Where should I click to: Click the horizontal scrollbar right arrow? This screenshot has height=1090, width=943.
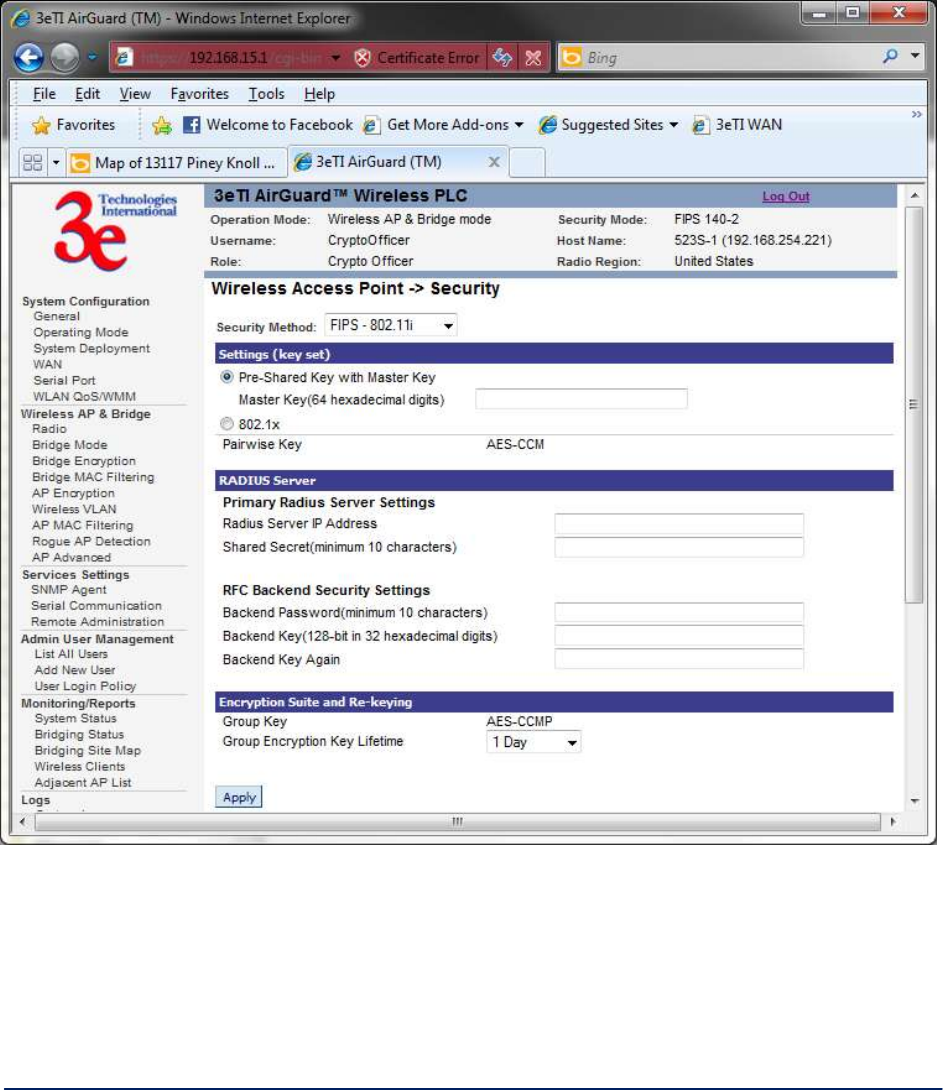[893, 822]
